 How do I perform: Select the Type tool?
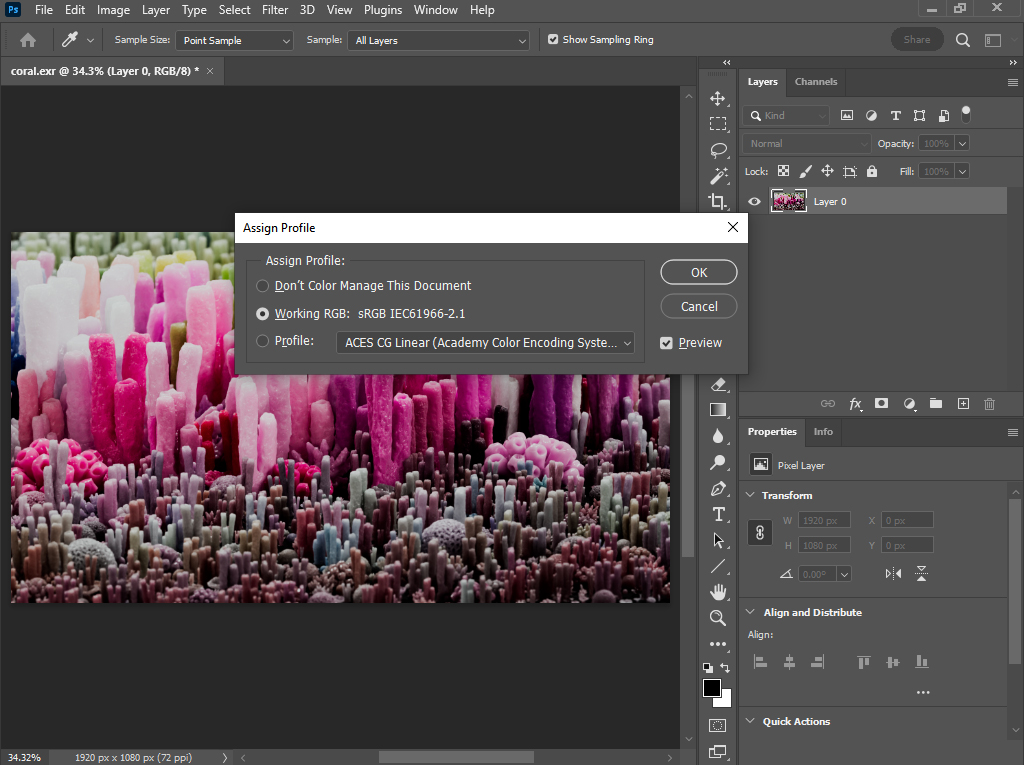(x=718, y=514)
